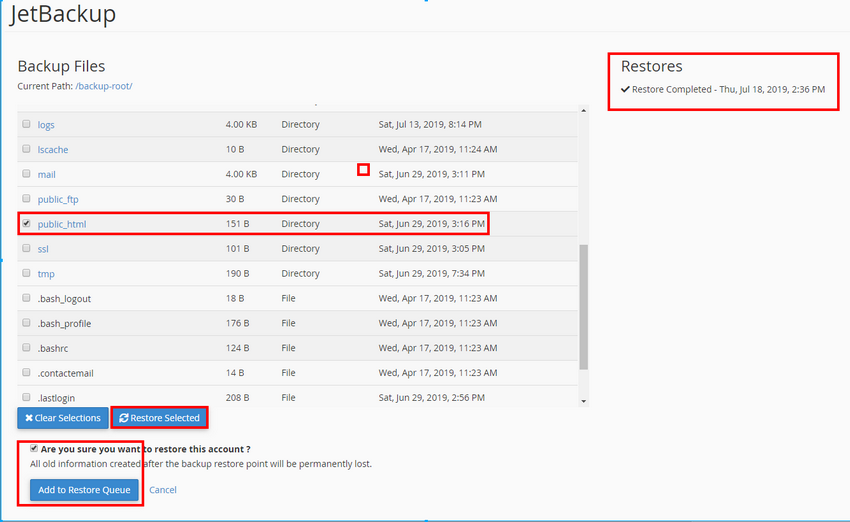Uncheck the public_html directory checkbox
The height and width of the screenshot is (522, 850).
26,224
